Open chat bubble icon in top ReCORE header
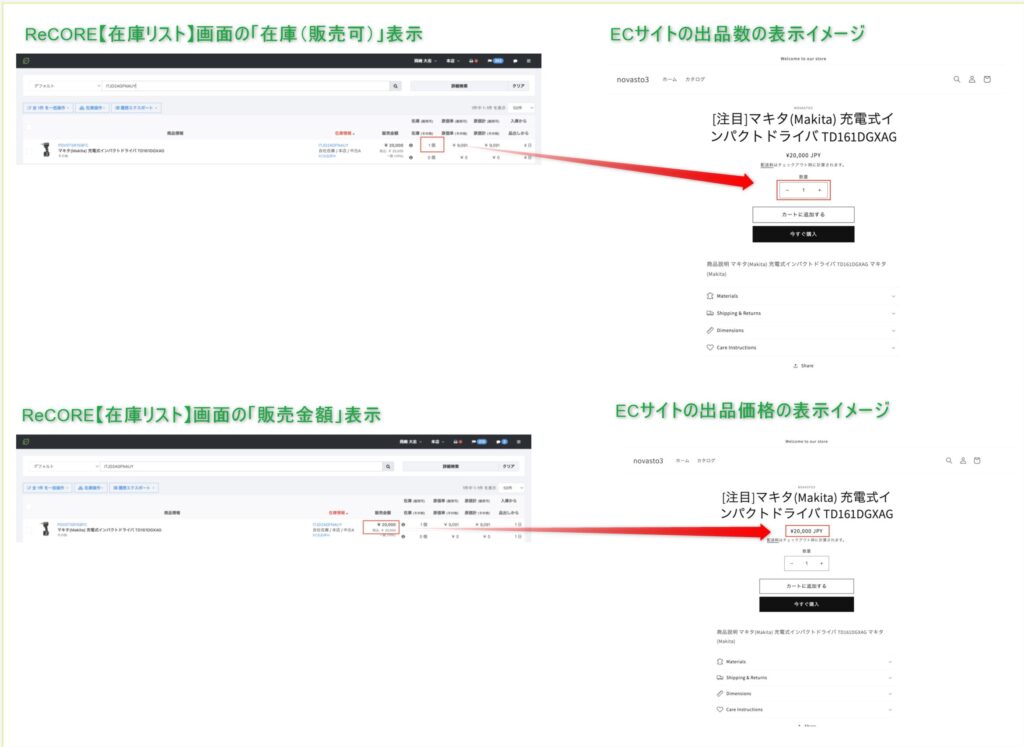The image size is (1024, 747). pos(515,60)
